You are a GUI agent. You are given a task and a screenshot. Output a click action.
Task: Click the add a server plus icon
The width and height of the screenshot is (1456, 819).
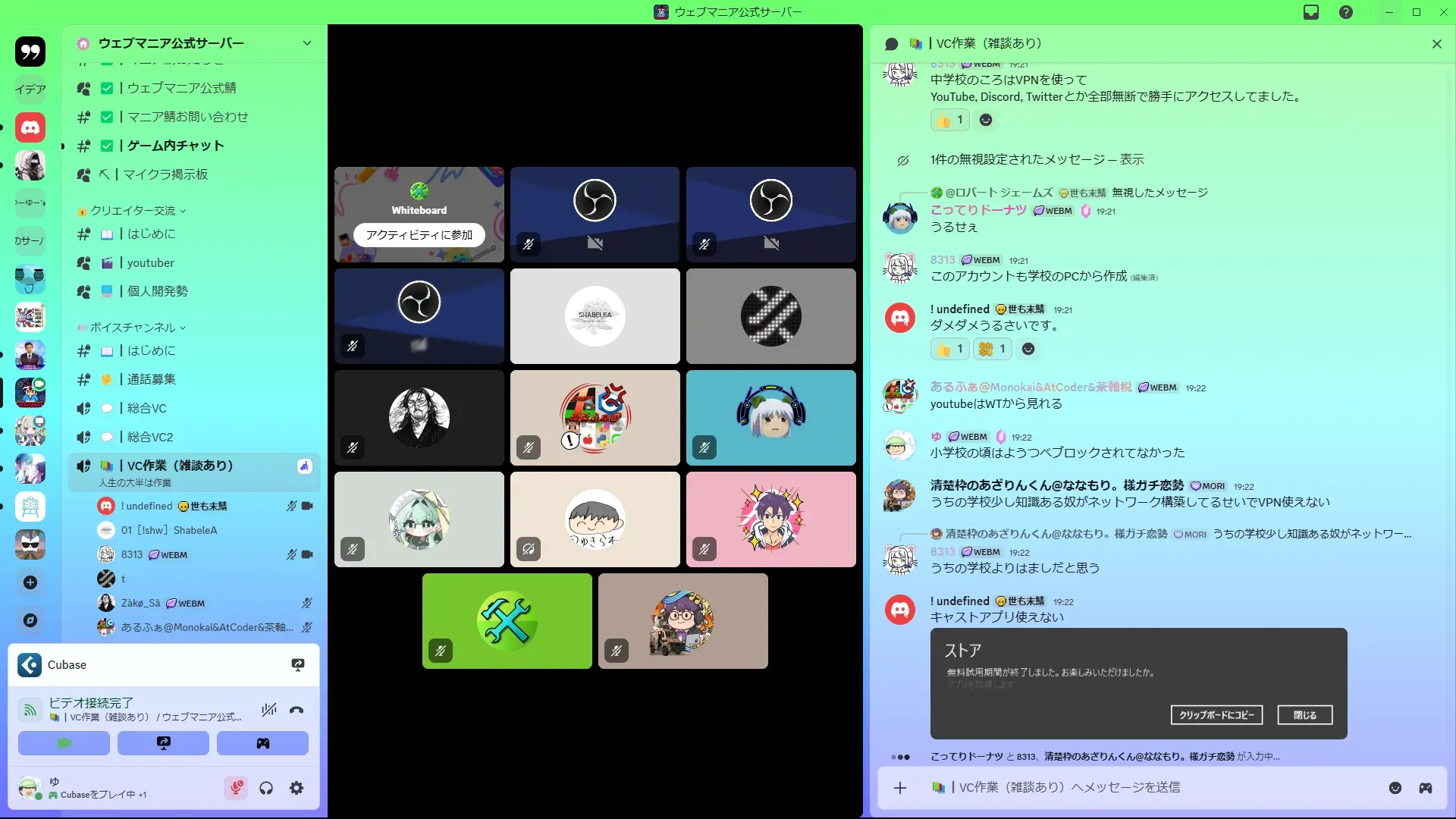pos(30,582)
